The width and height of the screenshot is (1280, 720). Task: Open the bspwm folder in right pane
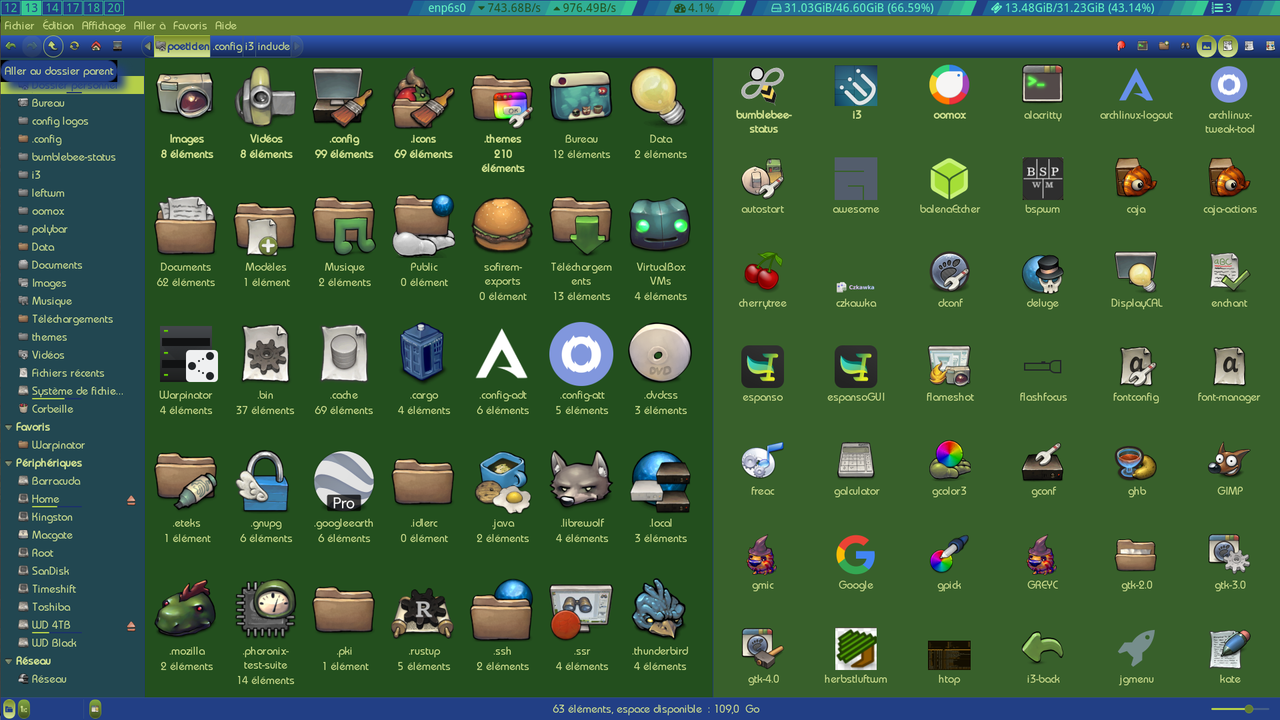1042,188
